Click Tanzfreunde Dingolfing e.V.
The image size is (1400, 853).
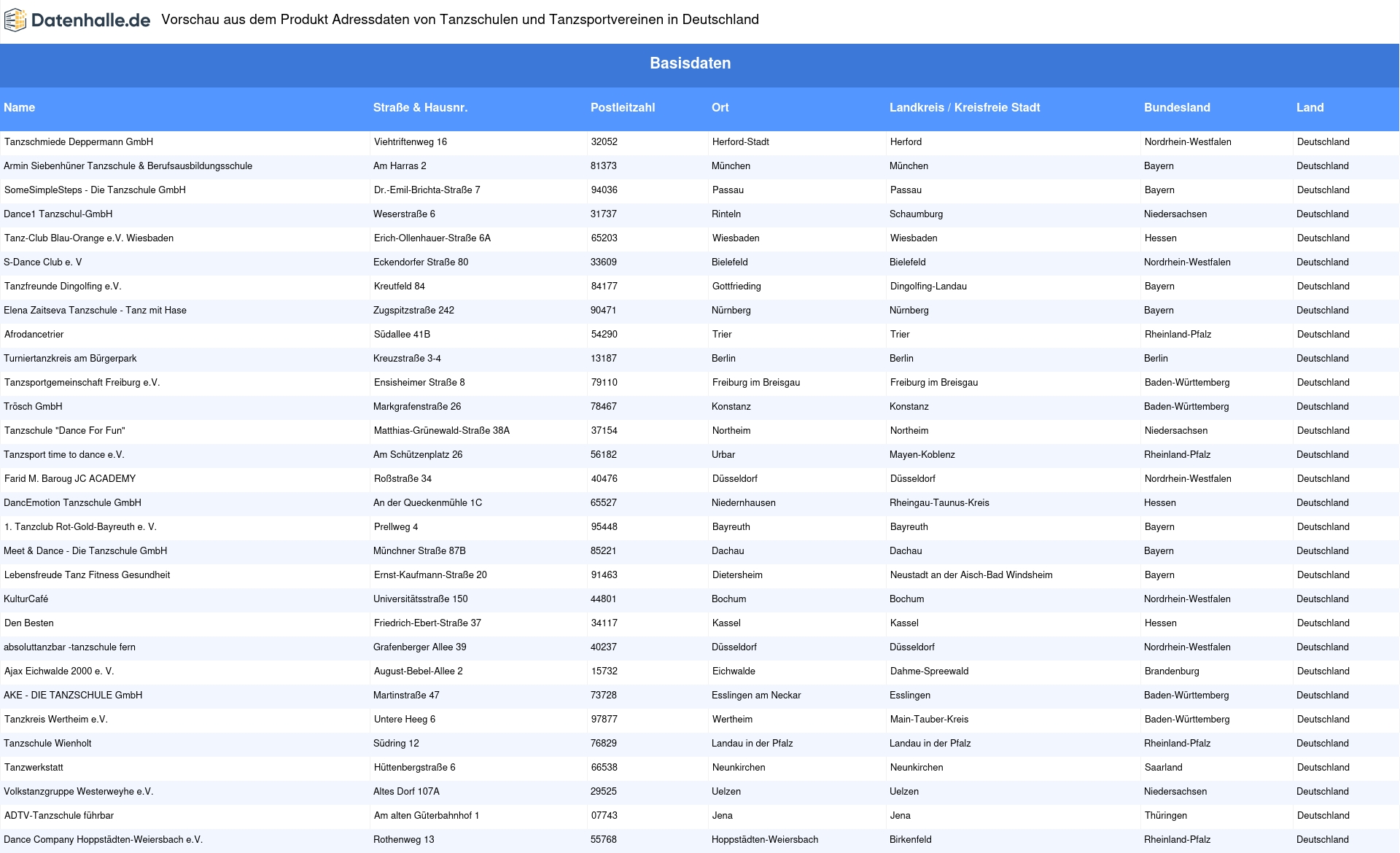[63, 287]
